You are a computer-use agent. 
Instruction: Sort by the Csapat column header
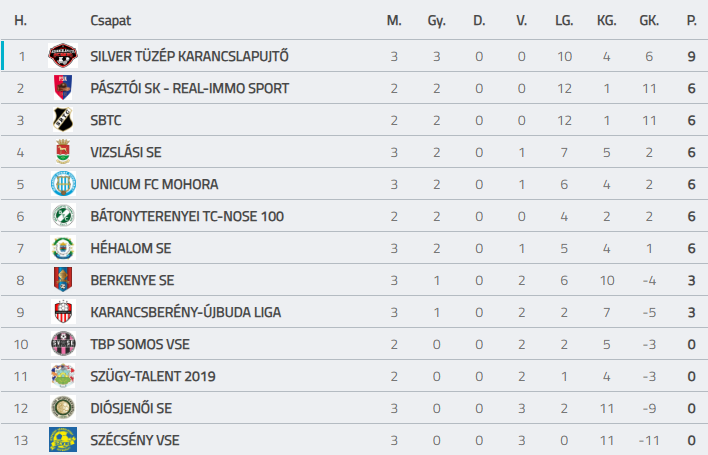coord(111,21)
